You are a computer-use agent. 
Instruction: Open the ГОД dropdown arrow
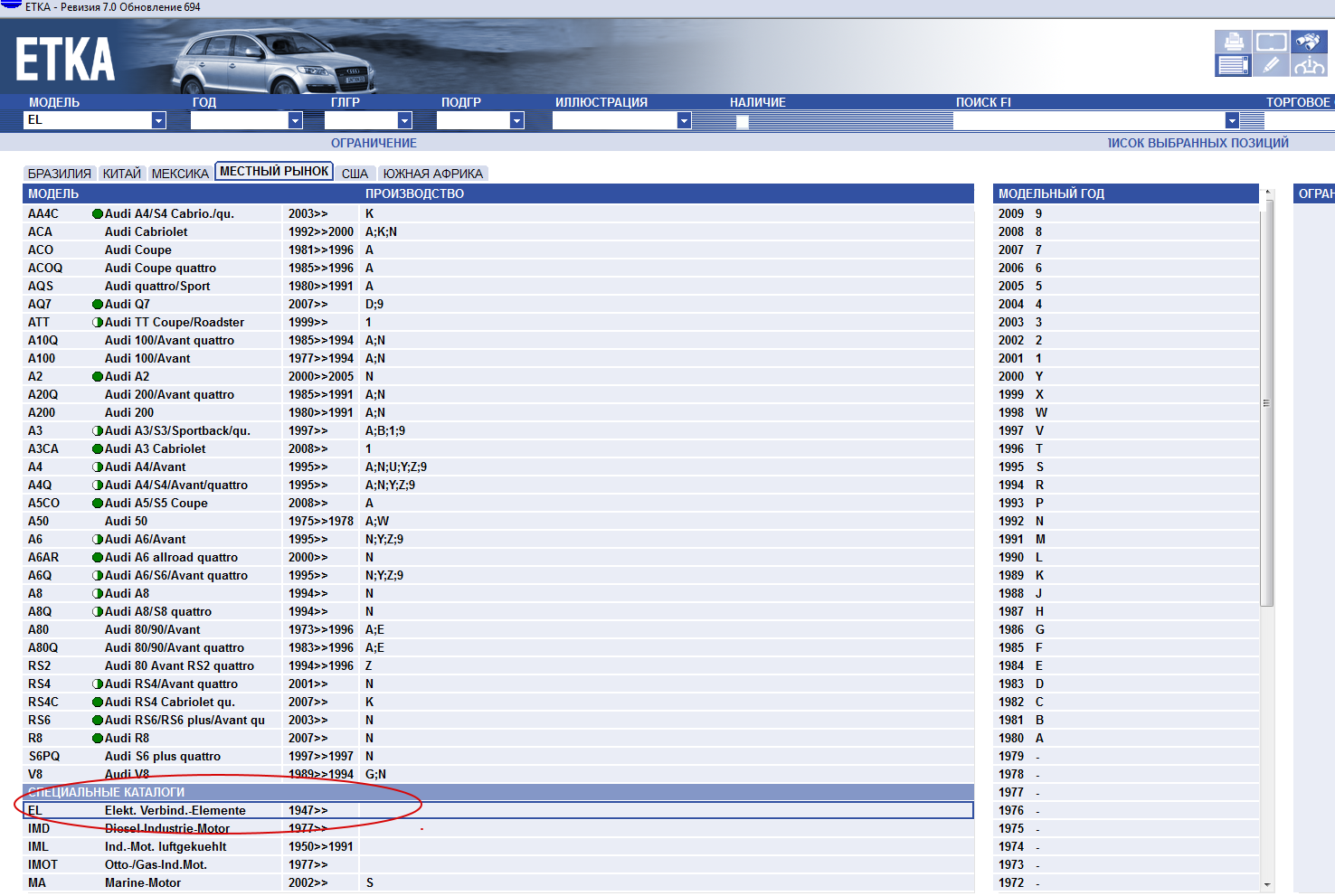tap(295, 120)
